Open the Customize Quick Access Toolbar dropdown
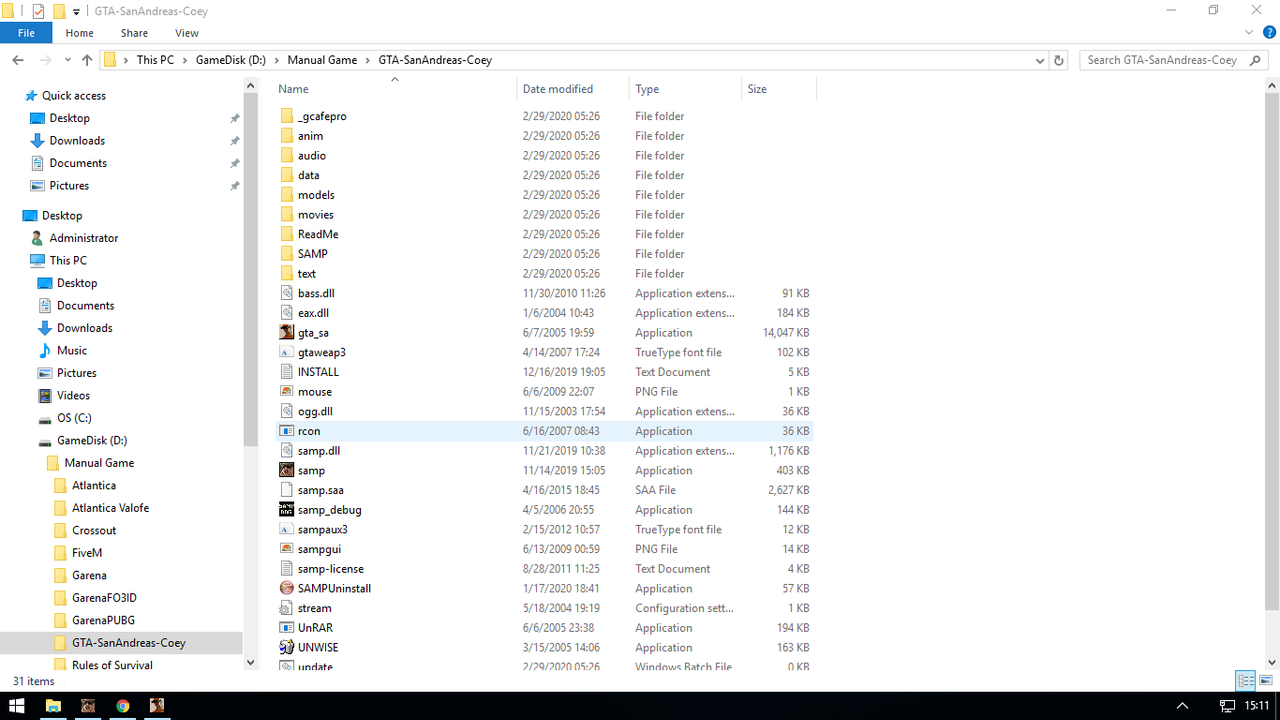1280x720 pixels. pos(77,12)
